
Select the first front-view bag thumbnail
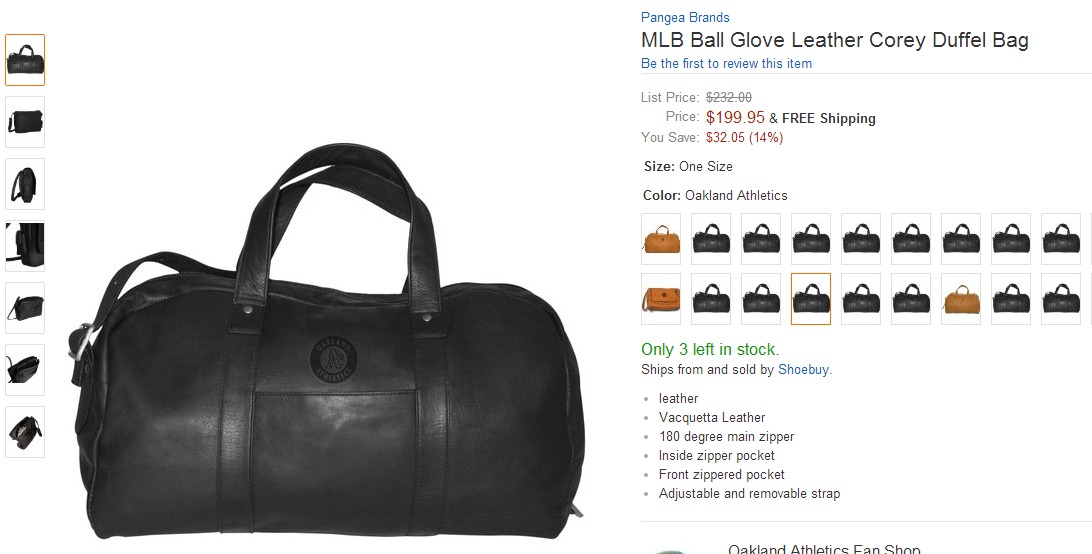tap(25, 60)
